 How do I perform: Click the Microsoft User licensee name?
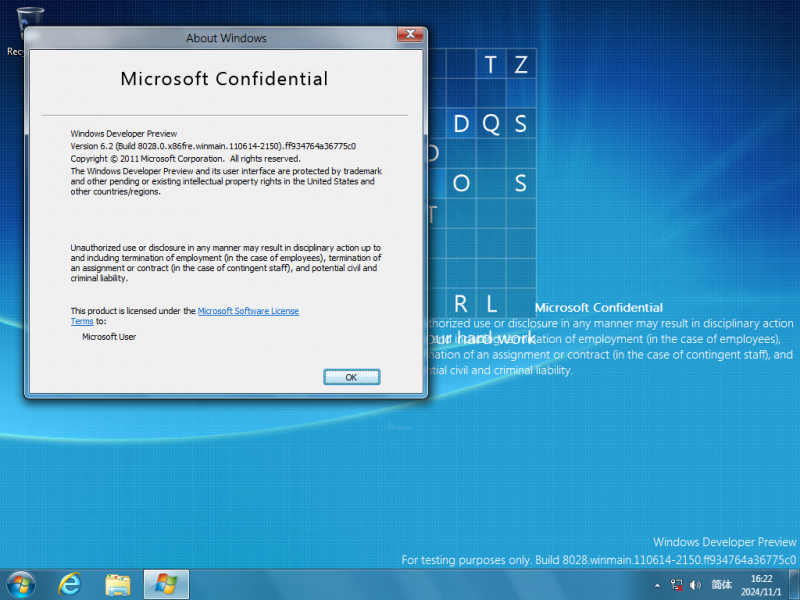coord(109,337)
